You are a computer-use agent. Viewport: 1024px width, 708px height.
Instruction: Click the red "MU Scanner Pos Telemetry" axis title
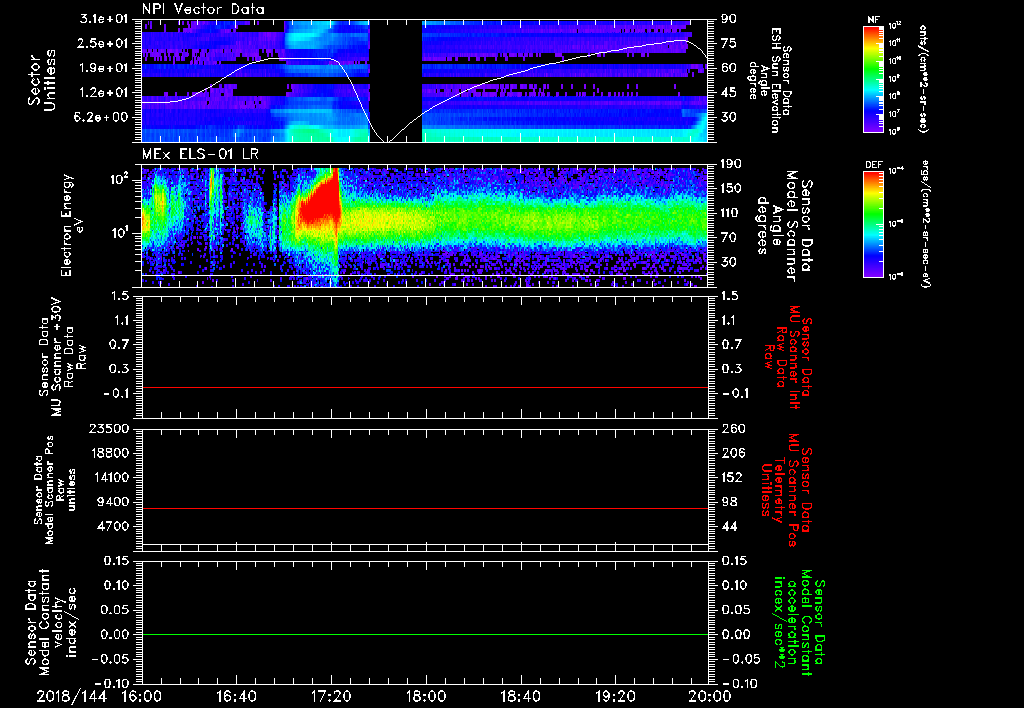click(x=787, y=489)
